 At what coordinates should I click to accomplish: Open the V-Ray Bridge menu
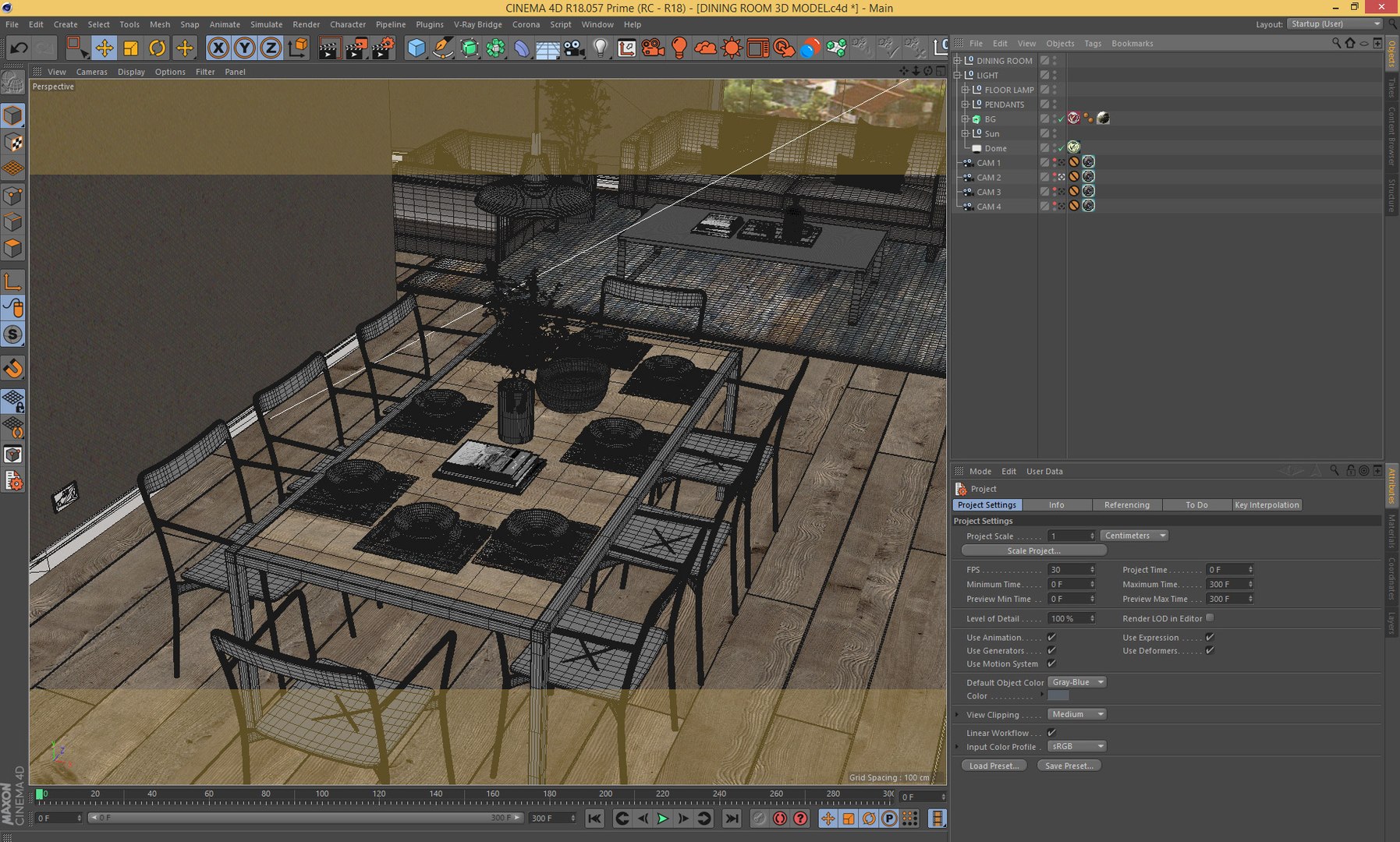pyautogui.click(x=477, y=24)
